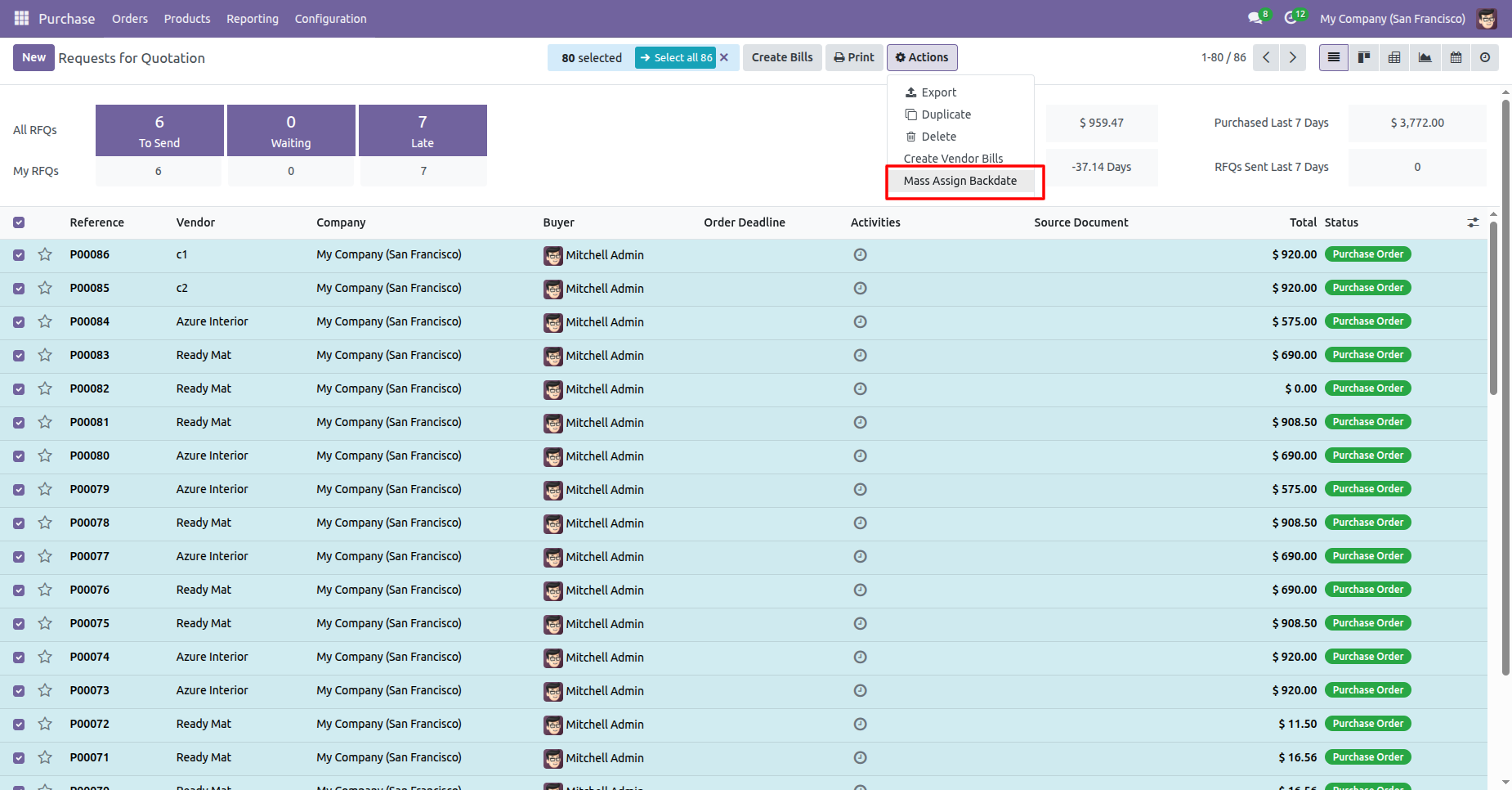Open the Print dropdown

(x=854, y=57)
